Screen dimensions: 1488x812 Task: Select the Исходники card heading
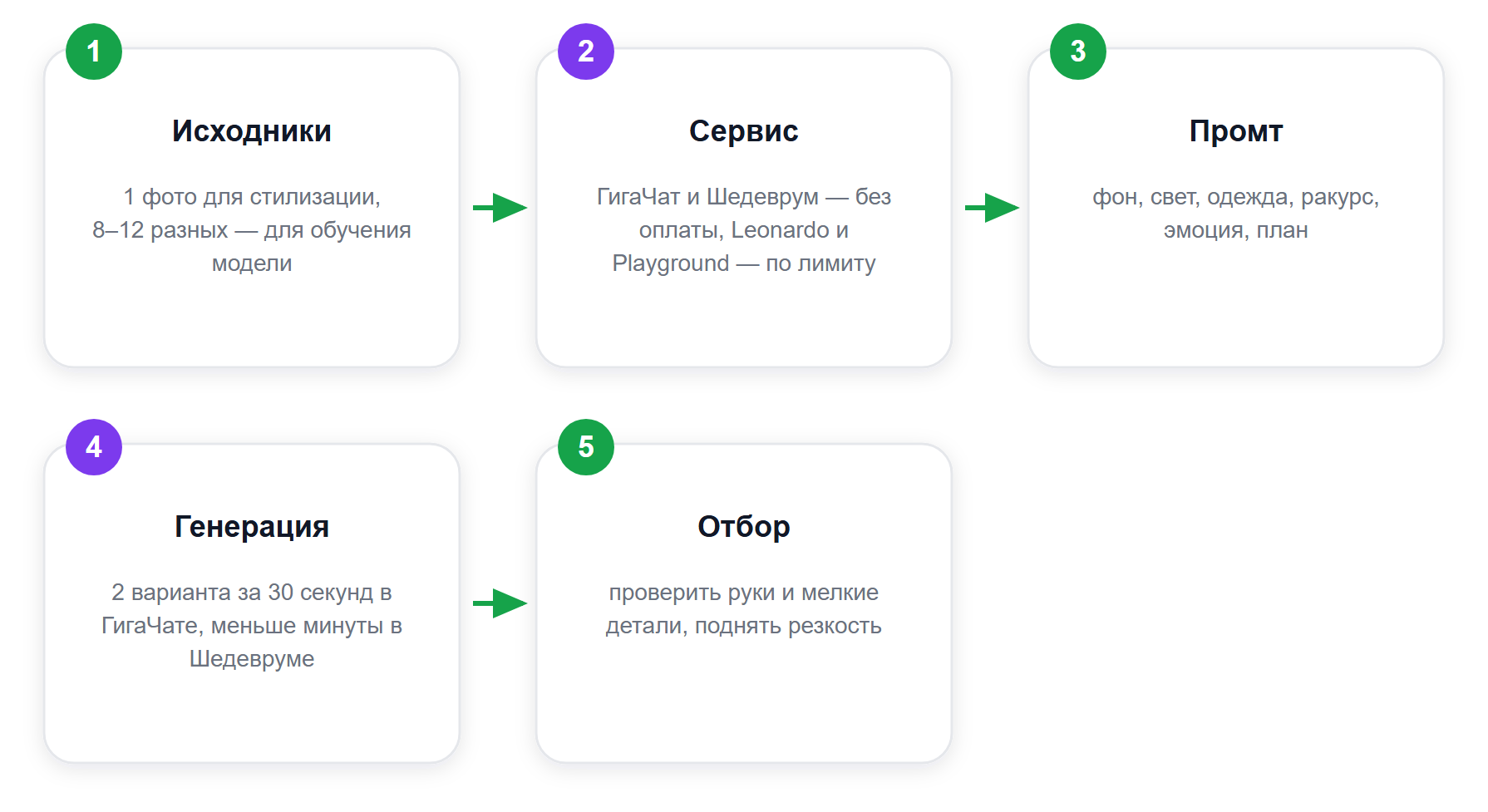[252, 131]
